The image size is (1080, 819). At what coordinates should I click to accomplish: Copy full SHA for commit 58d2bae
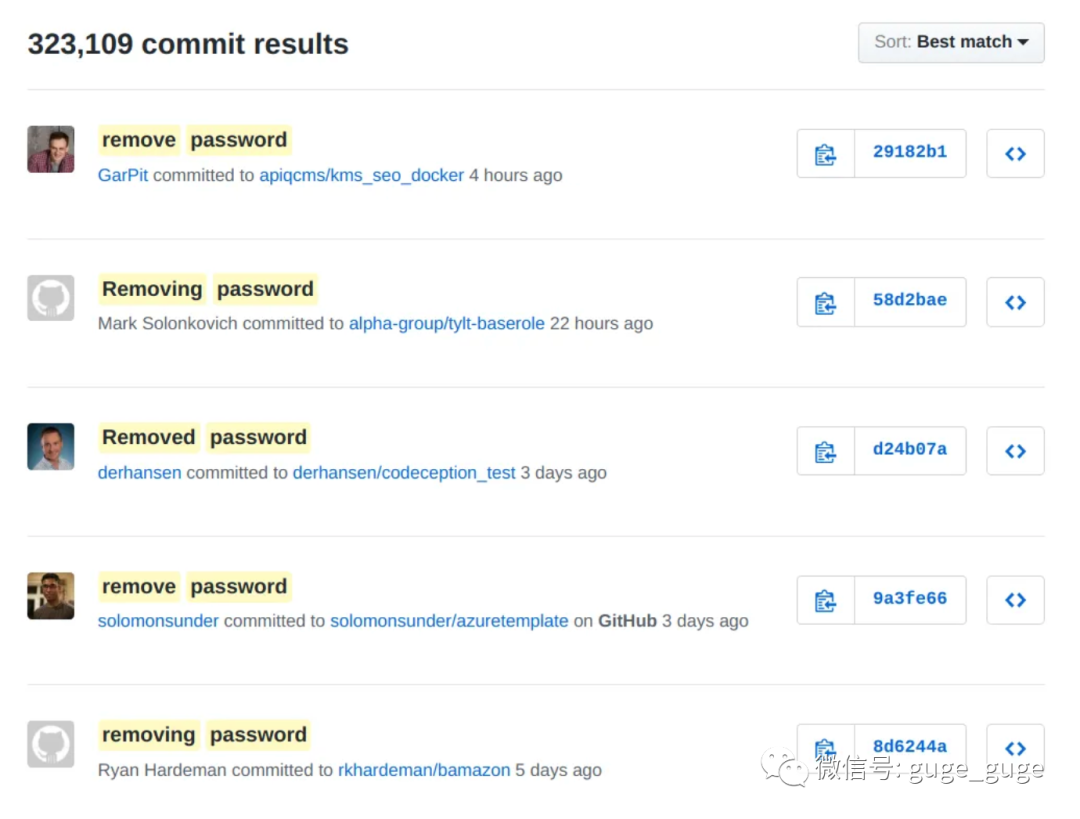pos(825,302)
